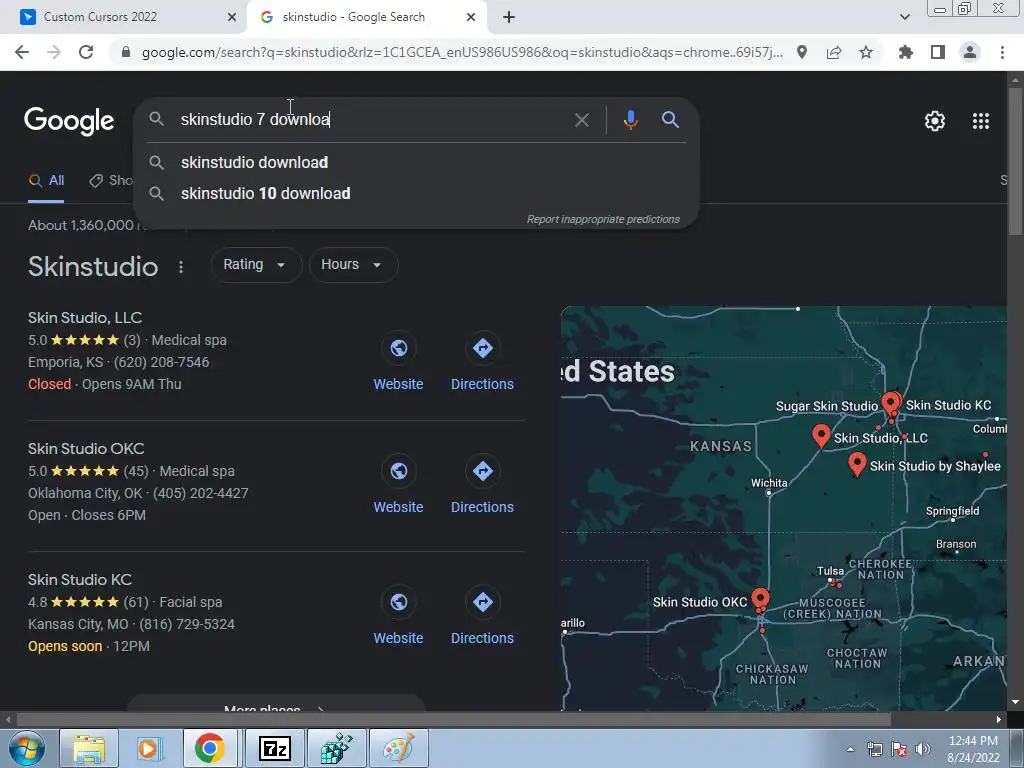Close the skinstudio Google Search tab
This screenshot has width=1024, height=768.
click(x=471, y=17)
